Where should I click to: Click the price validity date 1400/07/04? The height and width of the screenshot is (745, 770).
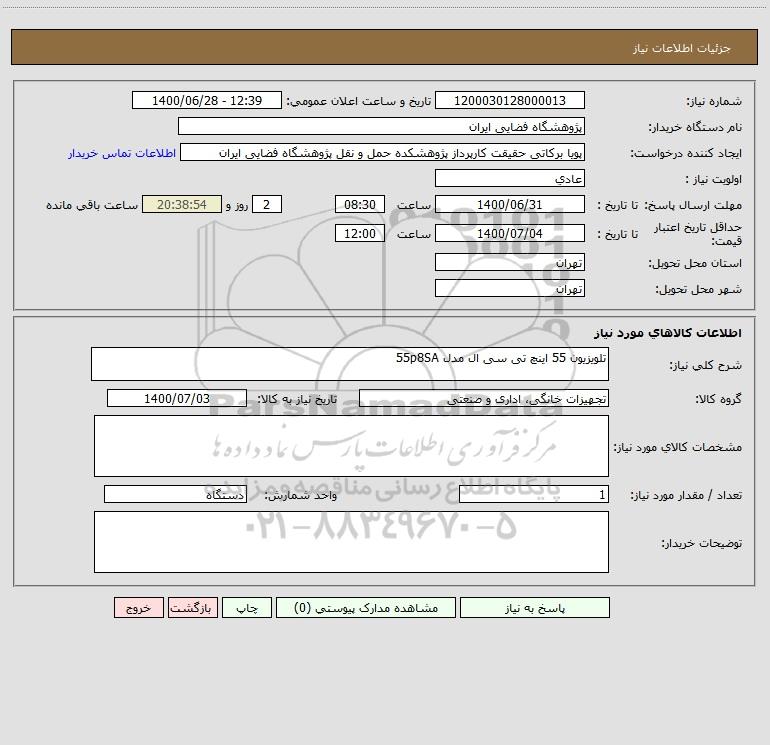tap(510, 234)
